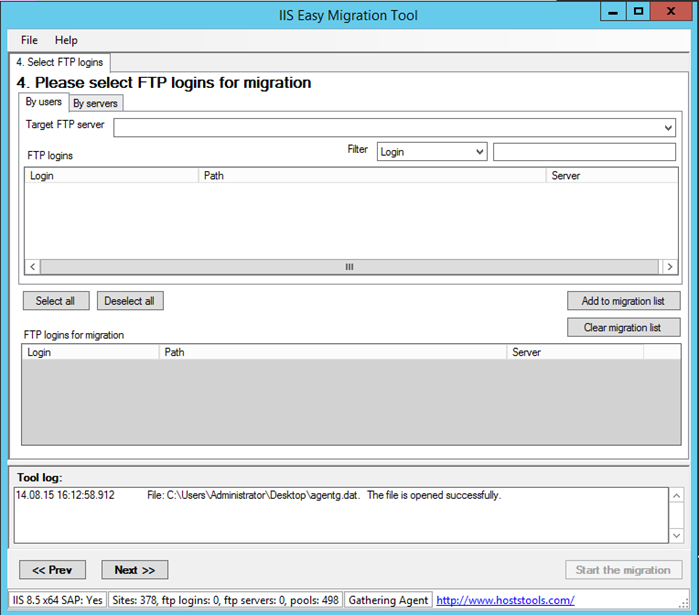This screenshot has height=615, width=699.
Task: Open the hoststools.com link
Action: click(505, 600)
